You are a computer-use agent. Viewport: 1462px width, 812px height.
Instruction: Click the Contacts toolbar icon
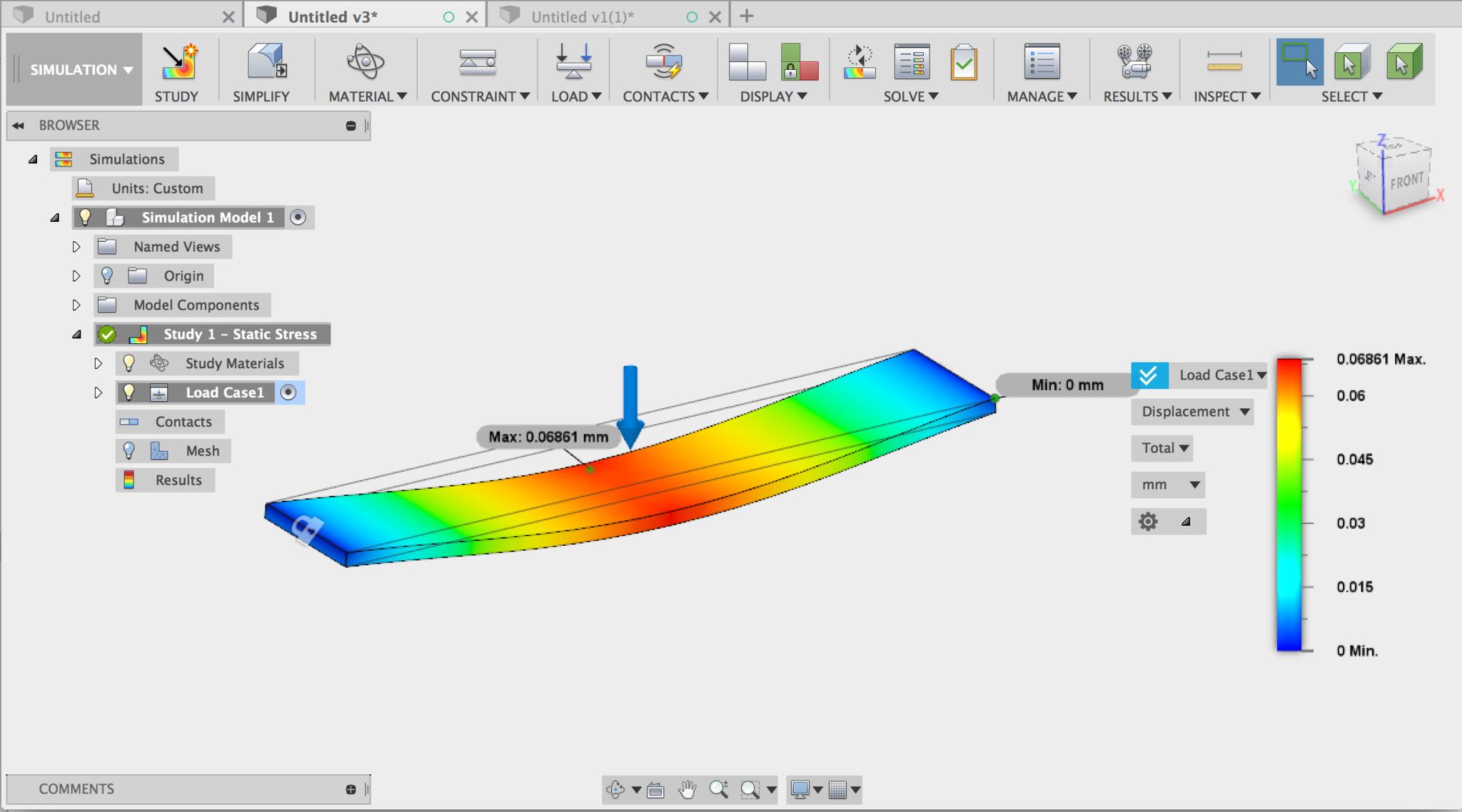point(663,62)
